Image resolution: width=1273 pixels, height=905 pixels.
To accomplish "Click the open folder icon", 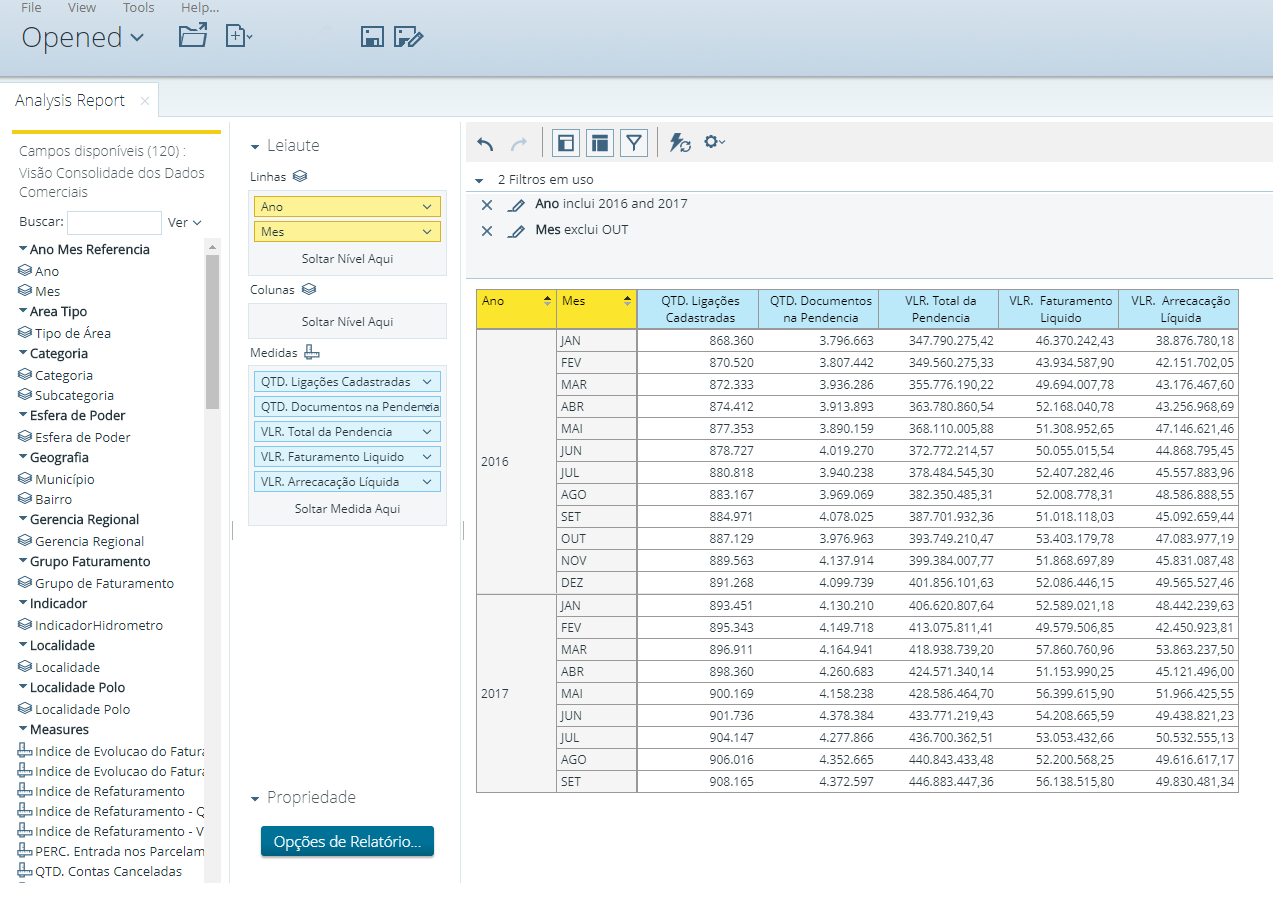I will click(x=192, y=37).
